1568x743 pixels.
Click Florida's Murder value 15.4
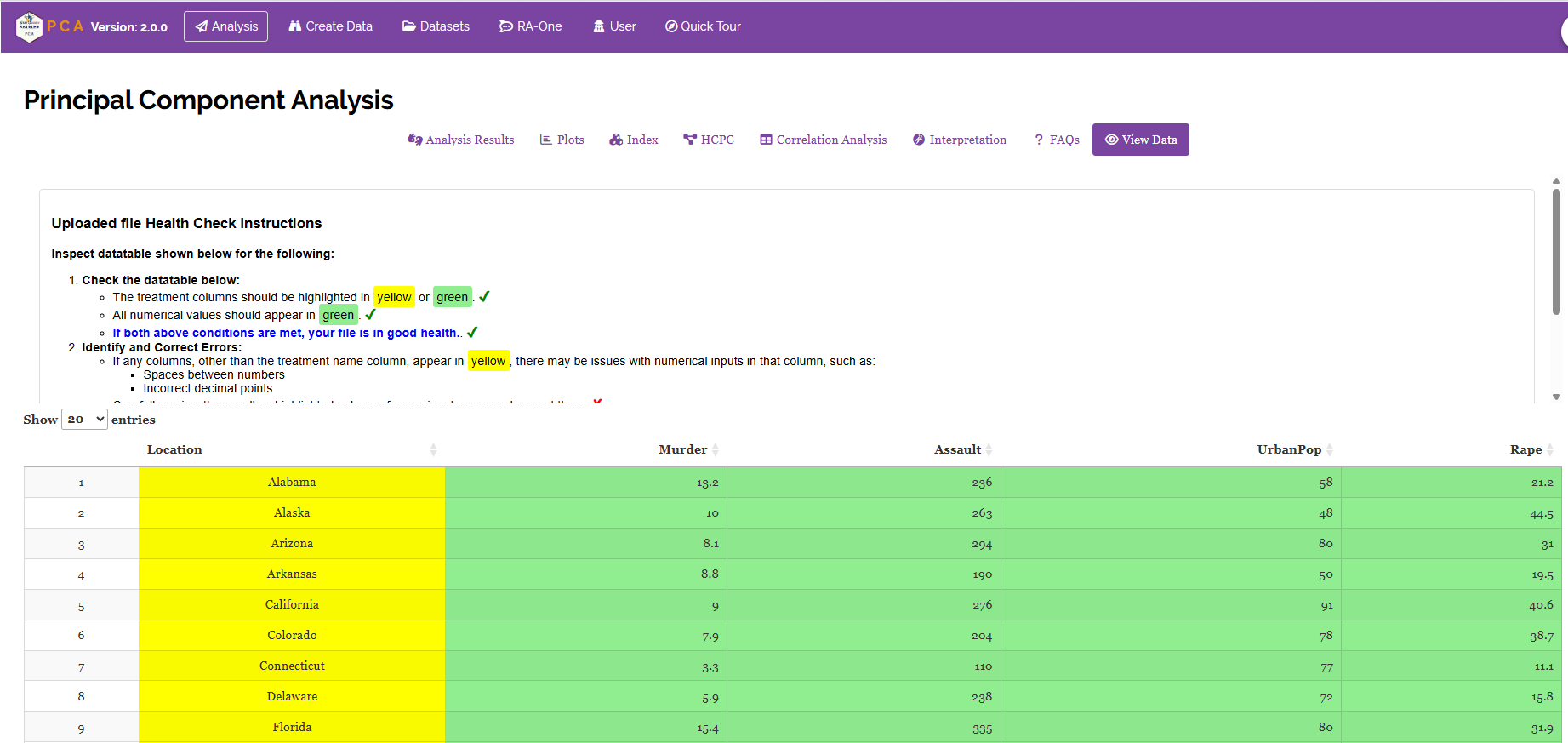[708, 728]
